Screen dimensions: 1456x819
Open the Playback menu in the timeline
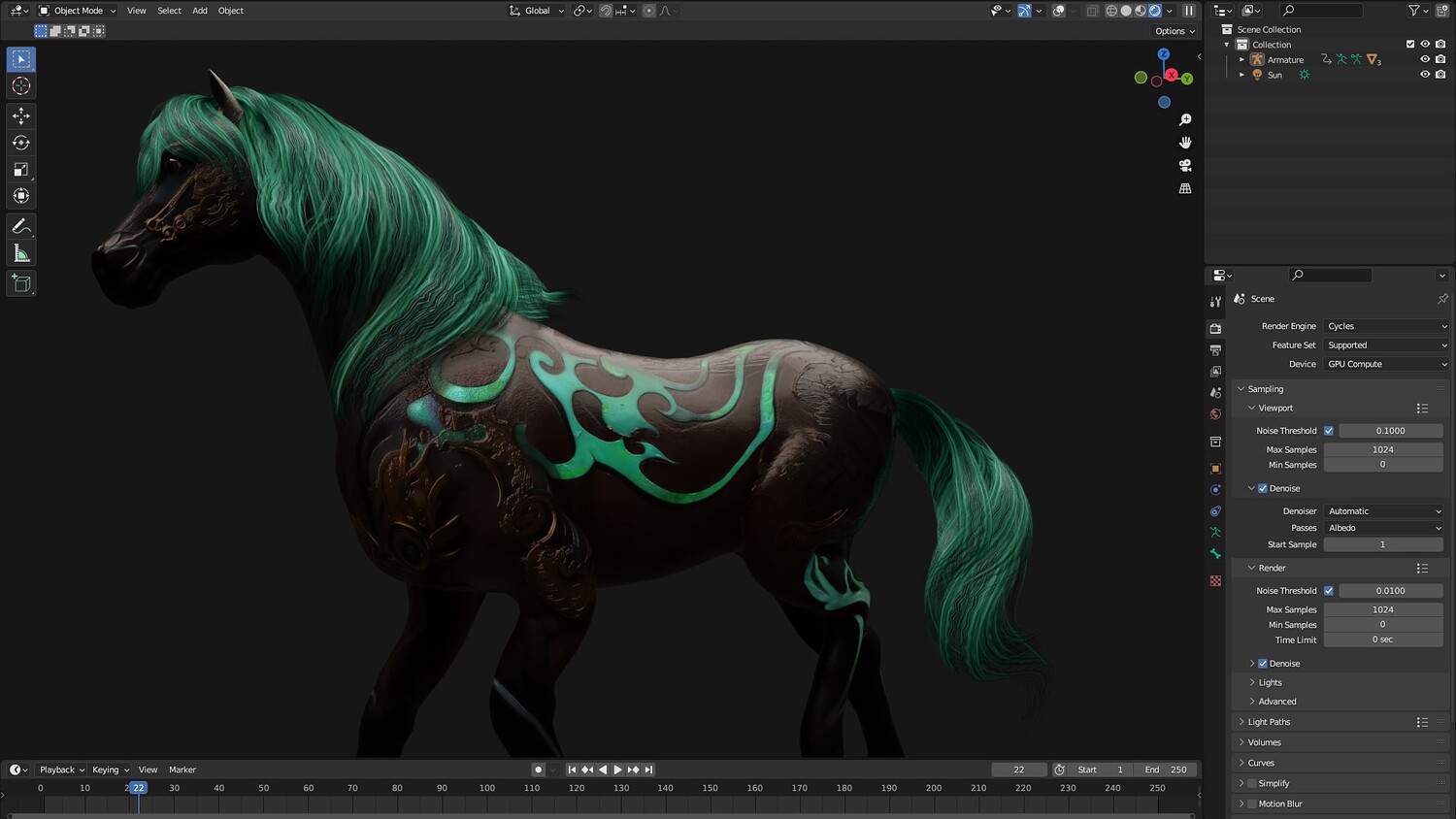click(x=61, y=770)
